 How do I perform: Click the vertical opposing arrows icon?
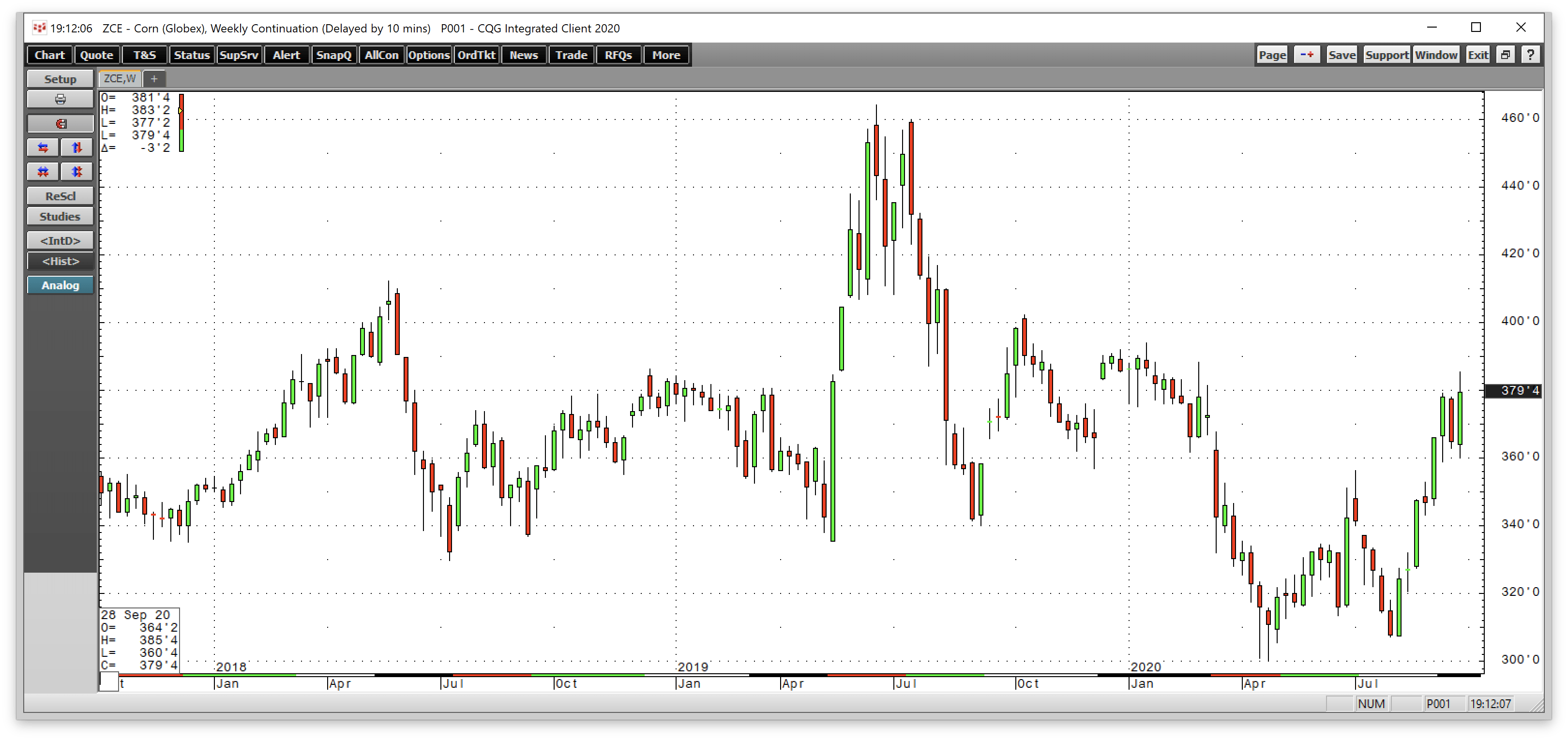[x=76, y=147]
